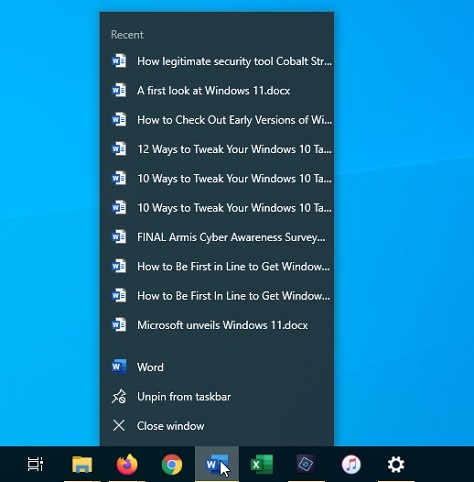Launch iTunes from the taskbar
This screenshot has height=482, width=474.
click(351, 464)
